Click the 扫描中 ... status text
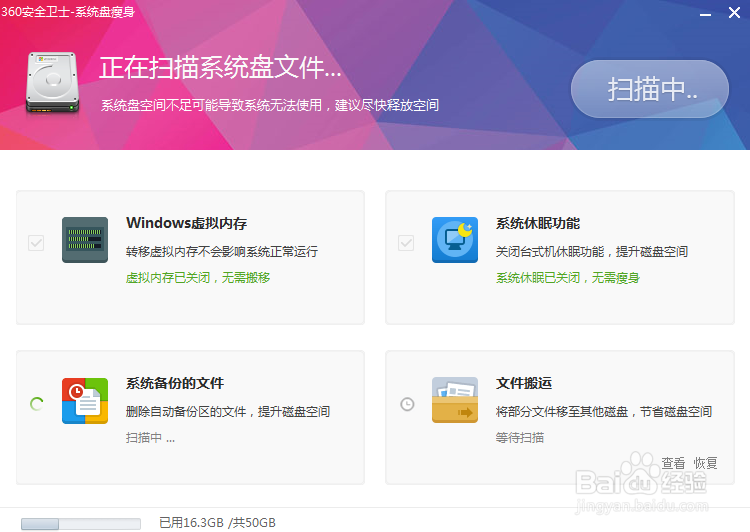This screenshot has height=532, width=750. (150, 438)
